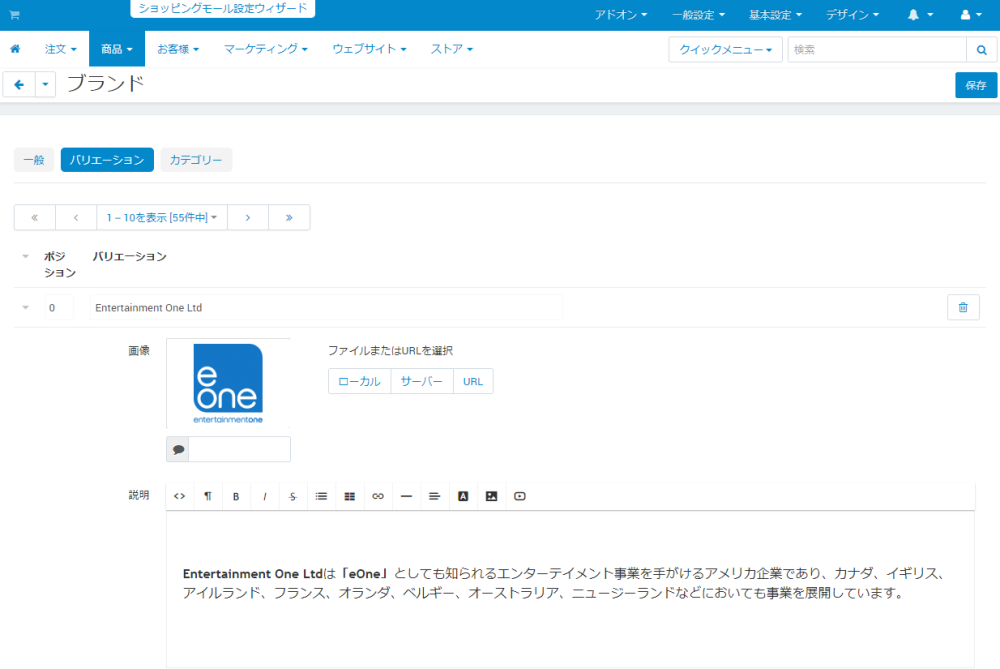1000x669 pixels.
Task: Open the notifications bell menu
Action: pyautogui.click(x=920, y=15)
